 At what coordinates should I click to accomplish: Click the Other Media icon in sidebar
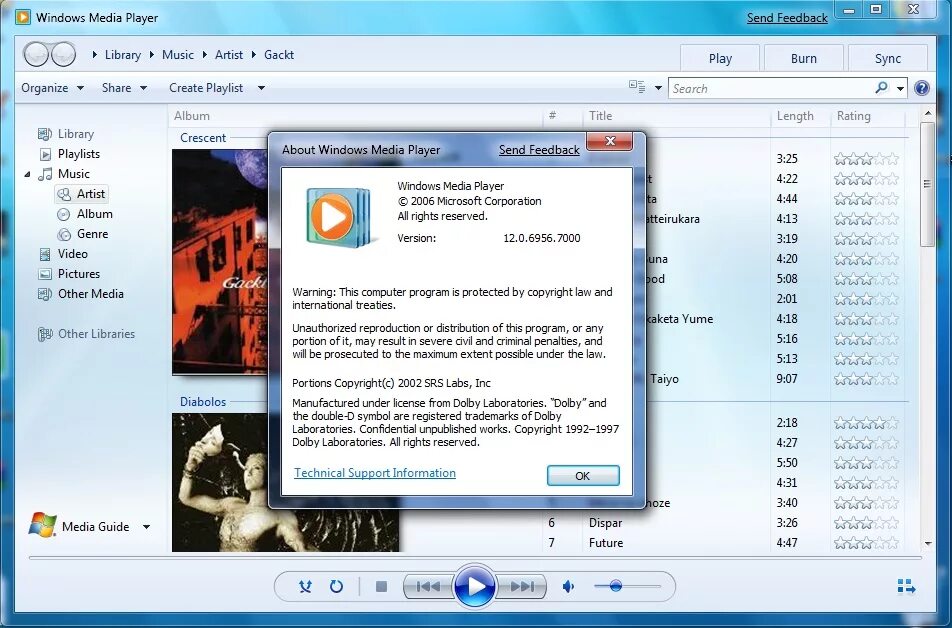click(45, 294)
